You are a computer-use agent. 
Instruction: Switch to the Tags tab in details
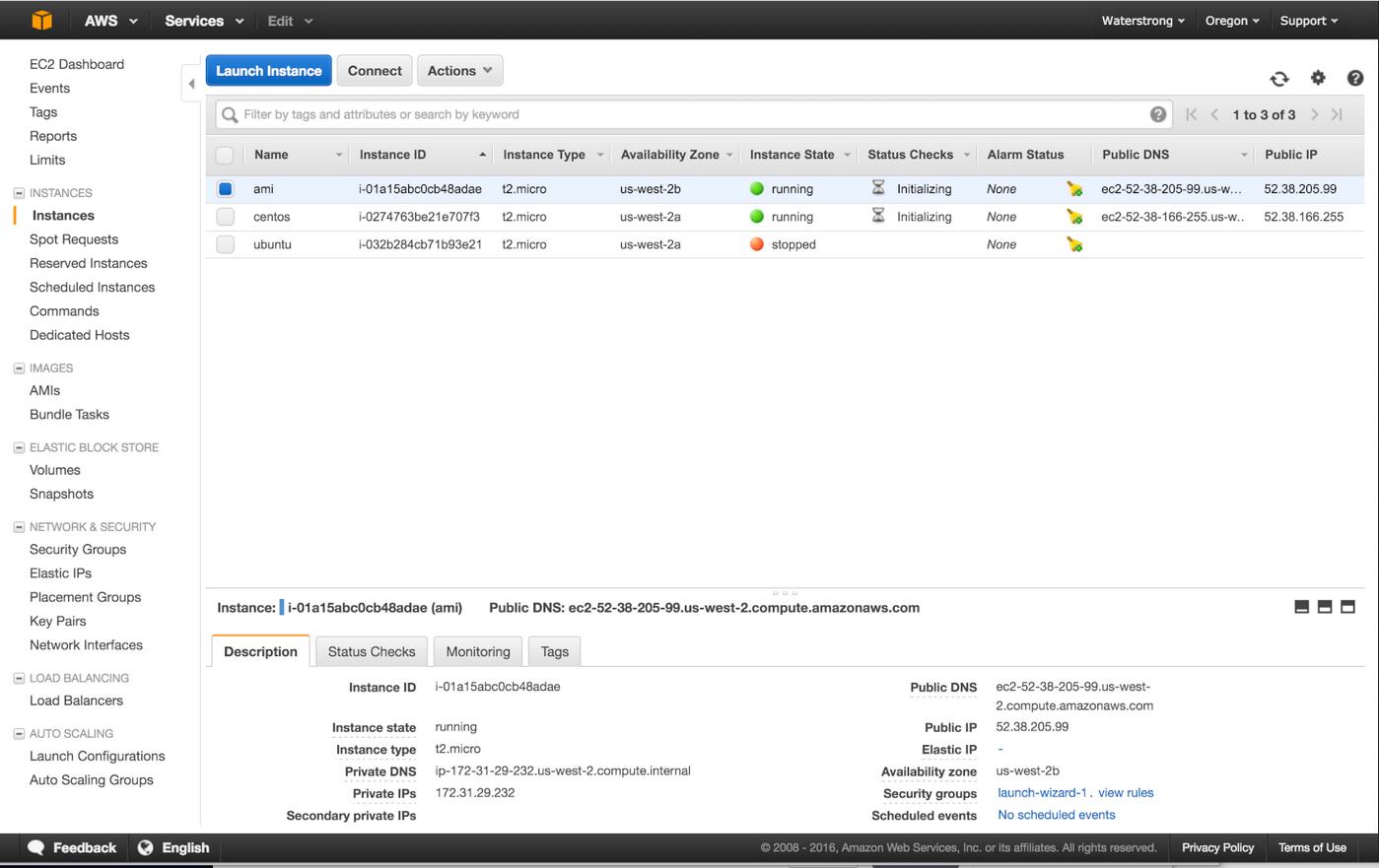pyautogui.click(x=555, y=651)
